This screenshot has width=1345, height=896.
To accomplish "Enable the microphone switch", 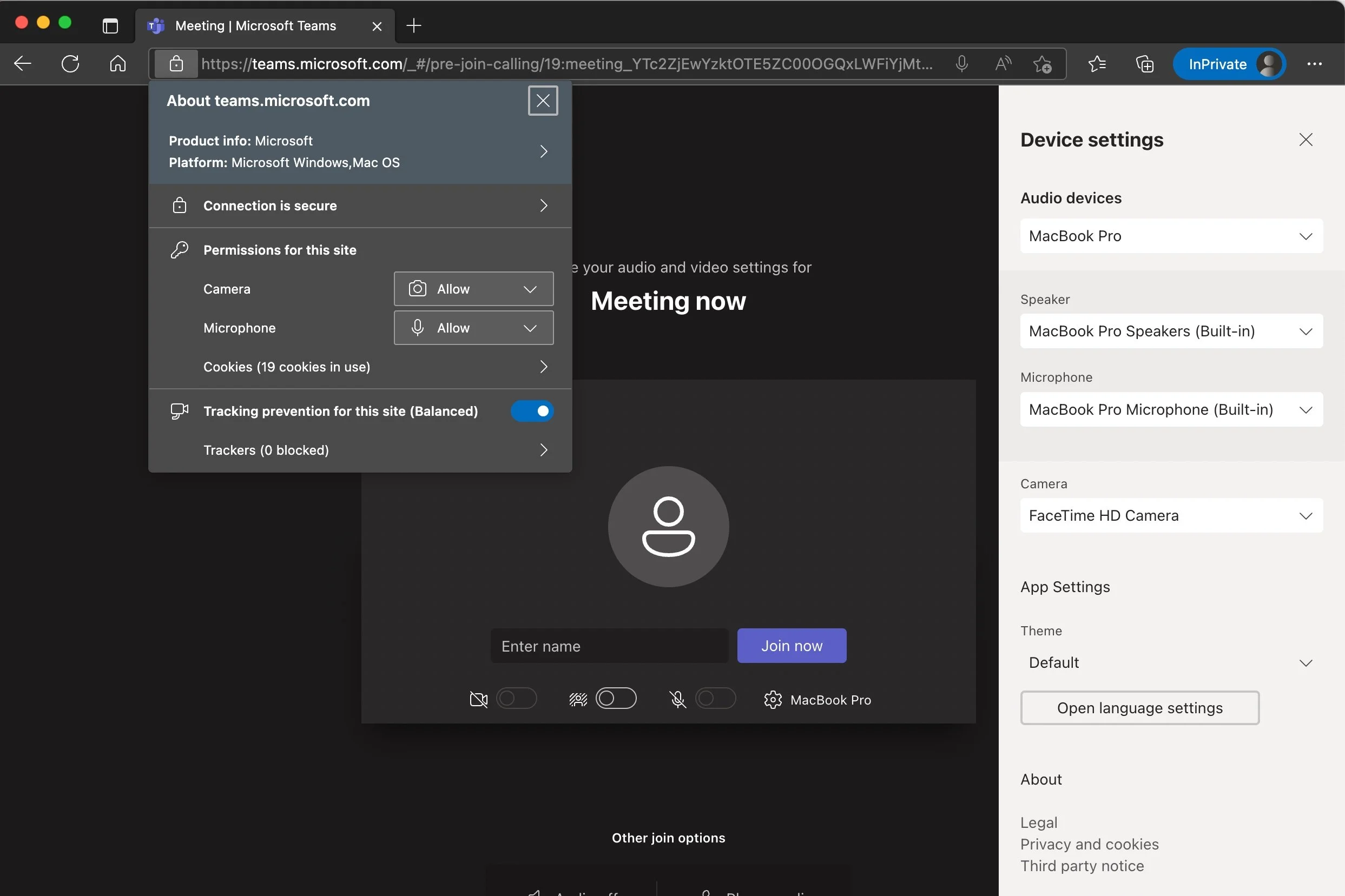I will pos(716,698).
